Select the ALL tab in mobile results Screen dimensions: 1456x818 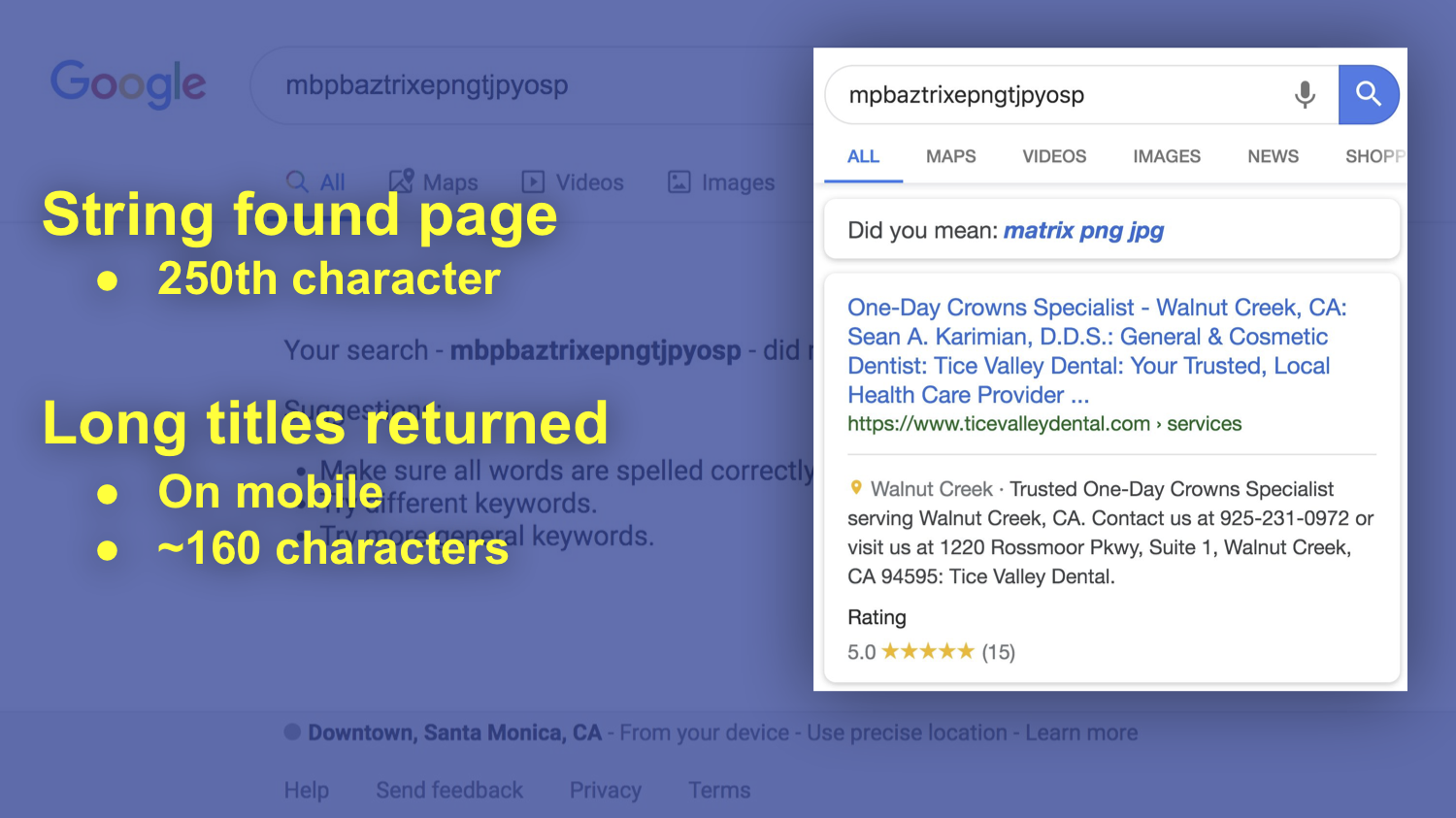(x=863, y=156)
